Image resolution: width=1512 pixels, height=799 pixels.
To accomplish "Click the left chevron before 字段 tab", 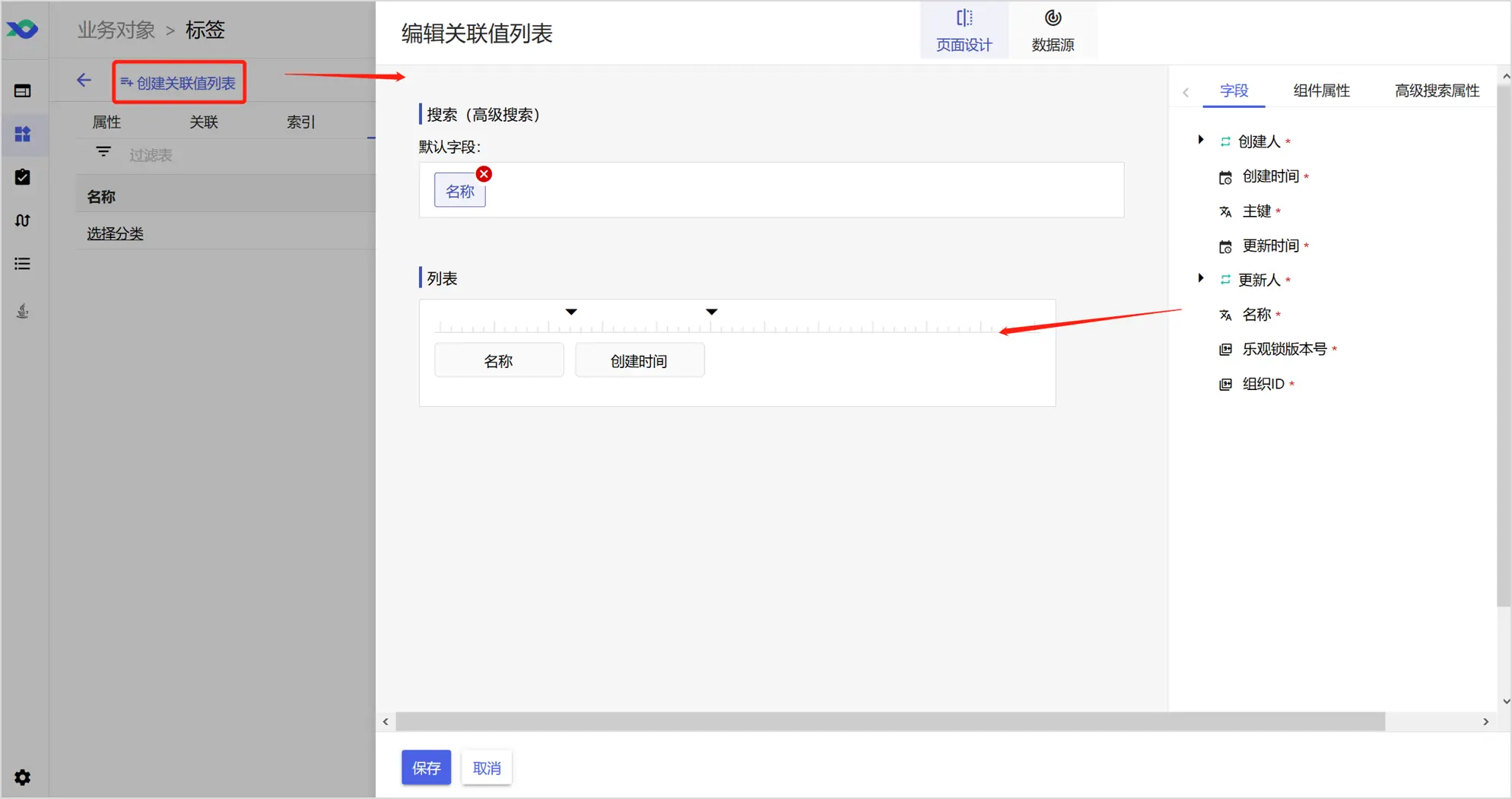I will click(x=1186, y=93).
